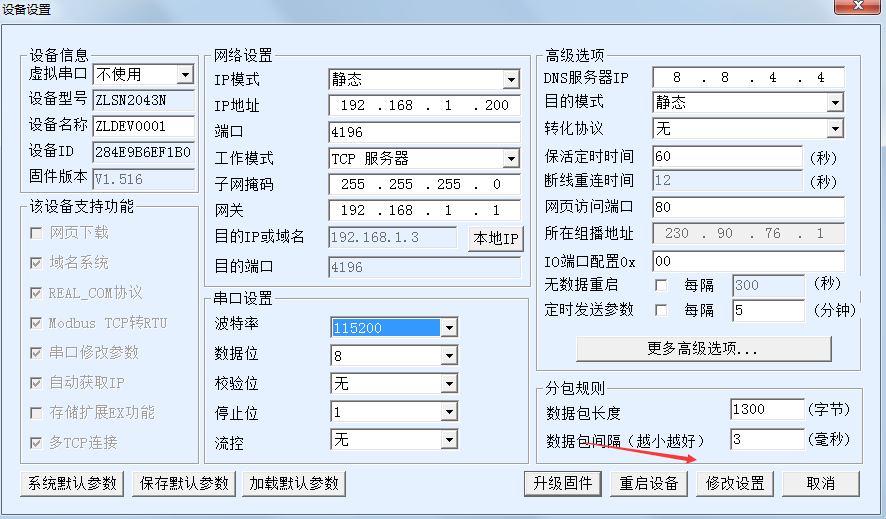Expand the 校验位 parity dropdown
The width and height of the screenshot is (886, 519).
coord(449,384)
